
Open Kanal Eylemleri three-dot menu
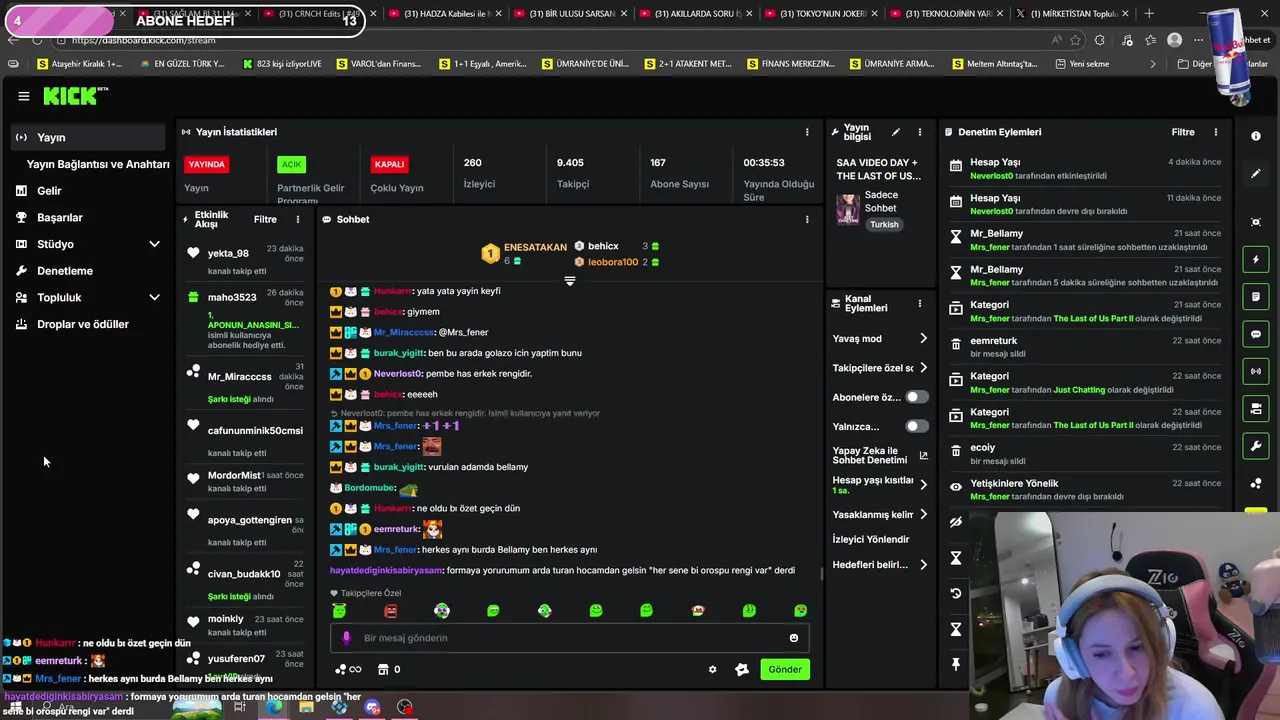[x=919, y=303]
